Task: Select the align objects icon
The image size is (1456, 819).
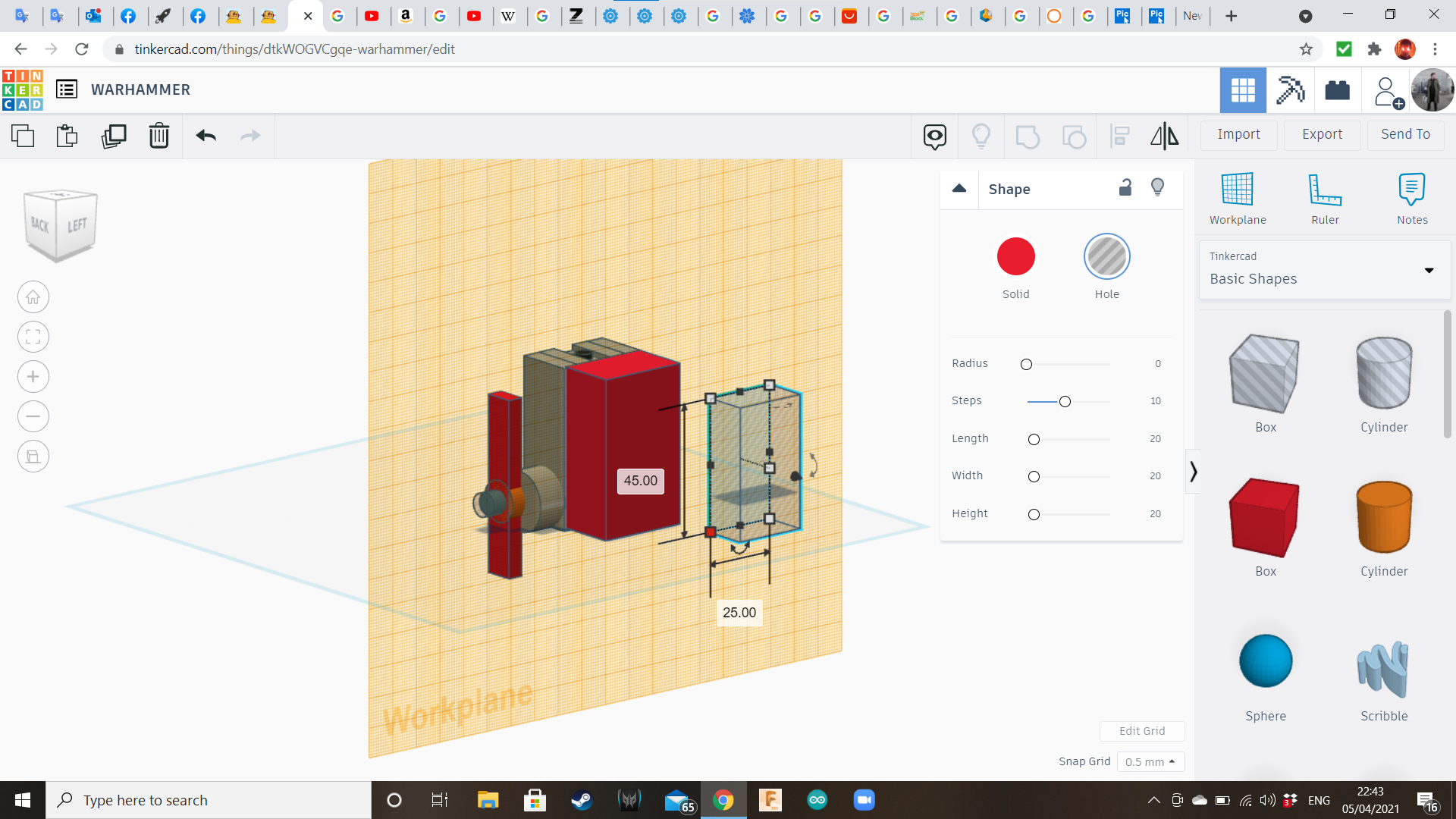Action: coord(1119,134)
